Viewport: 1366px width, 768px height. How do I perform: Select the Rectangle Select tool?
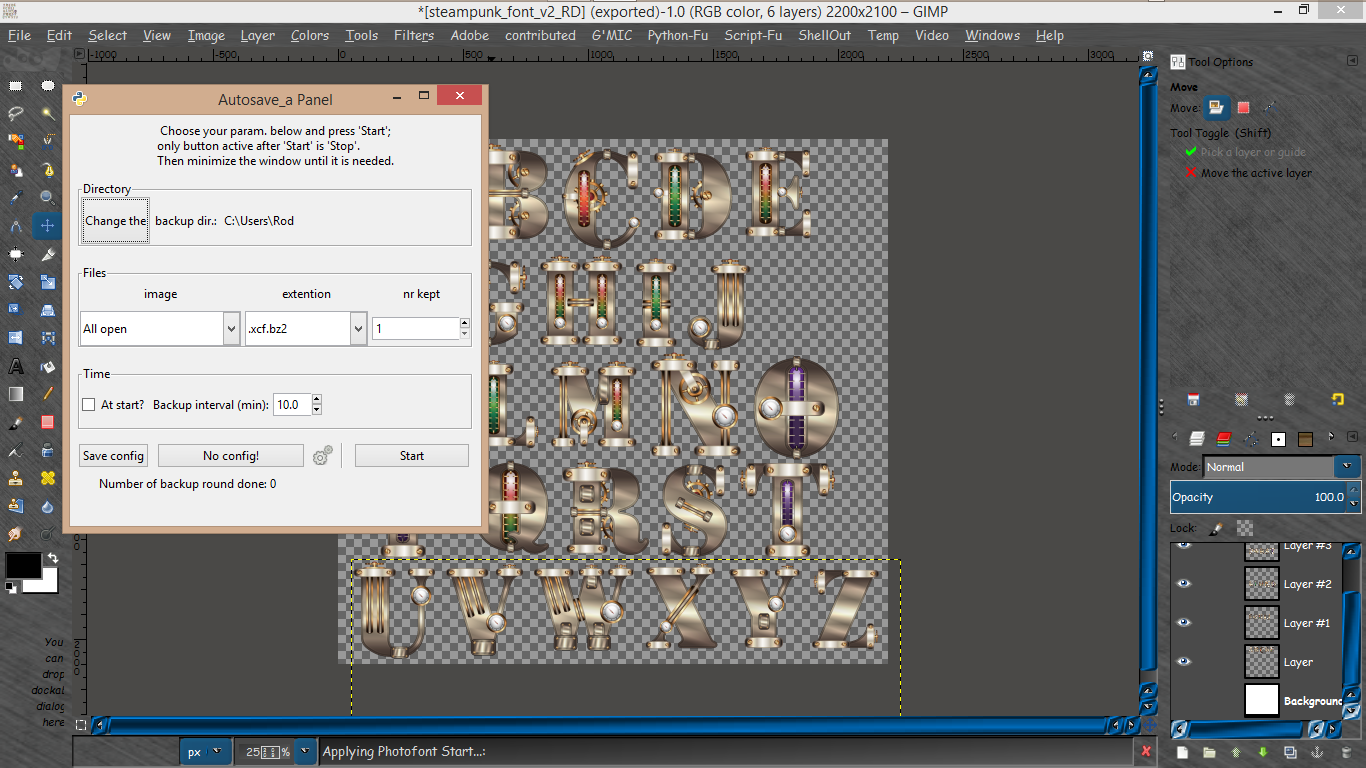[x=16, y=86]
